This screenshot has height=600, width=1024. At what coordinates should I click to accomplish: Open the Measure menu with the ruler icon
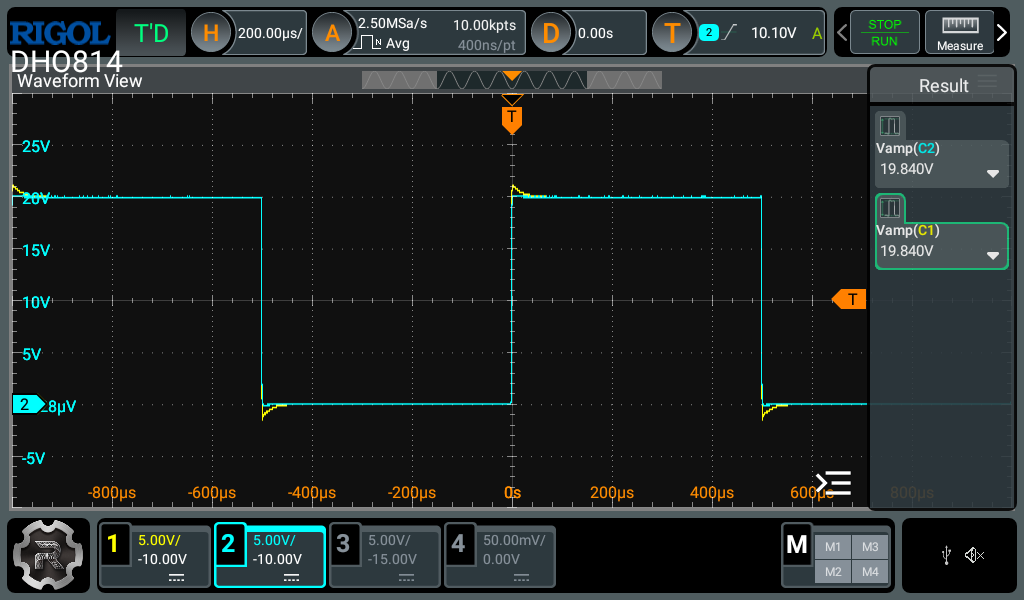[959, 32]
